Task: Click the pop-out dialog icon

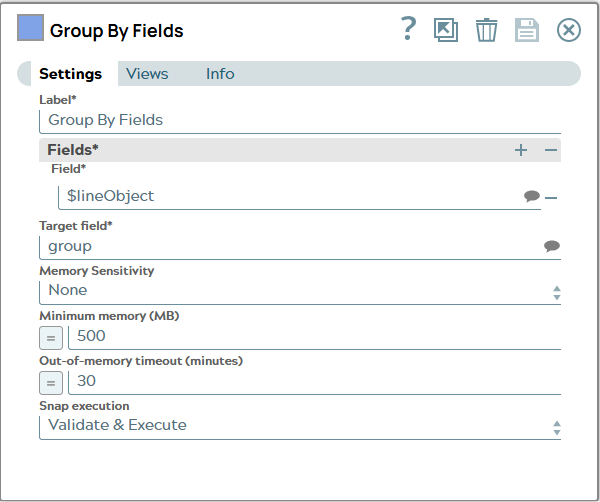Action: pyautogui.click(x=446, y=30)
